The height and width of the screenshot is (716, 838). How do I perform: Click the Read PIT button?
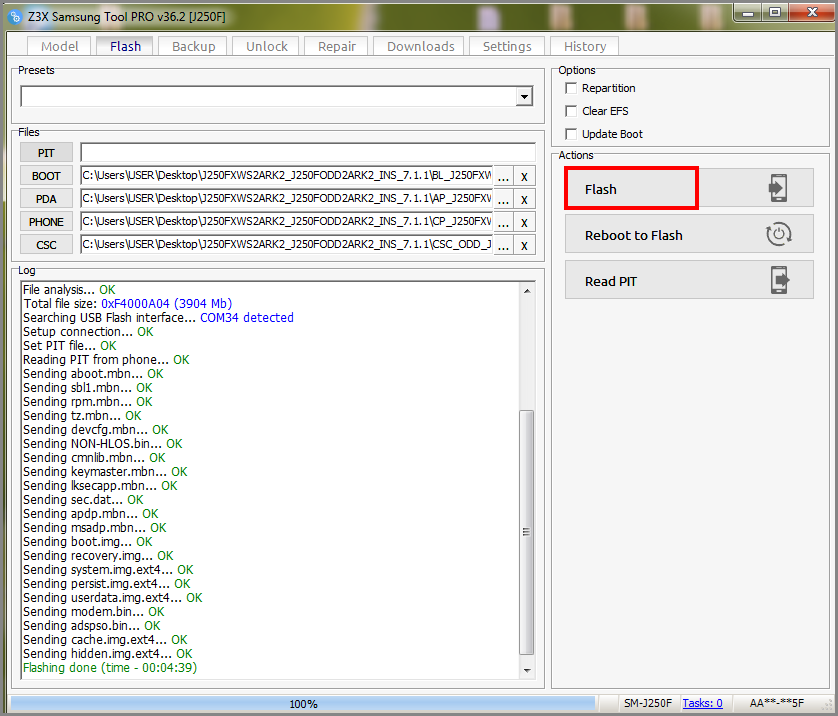tap(689, 280)
